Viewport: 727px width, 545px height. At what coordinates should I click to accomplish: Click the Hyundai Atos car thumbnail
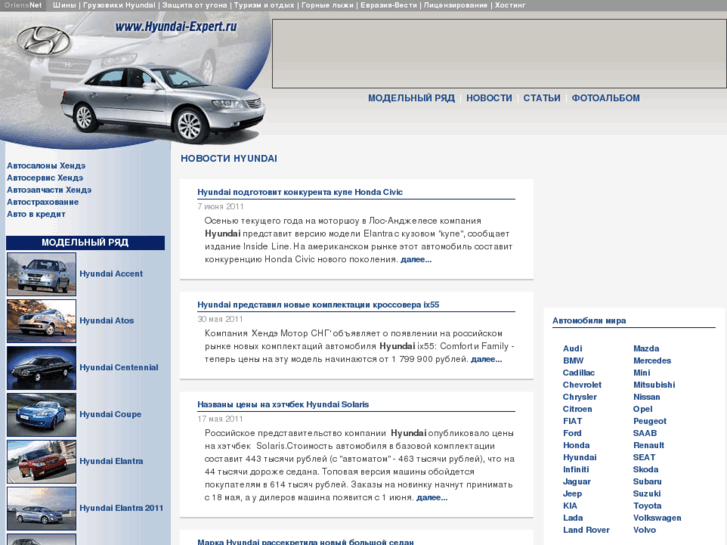(41, 321)
